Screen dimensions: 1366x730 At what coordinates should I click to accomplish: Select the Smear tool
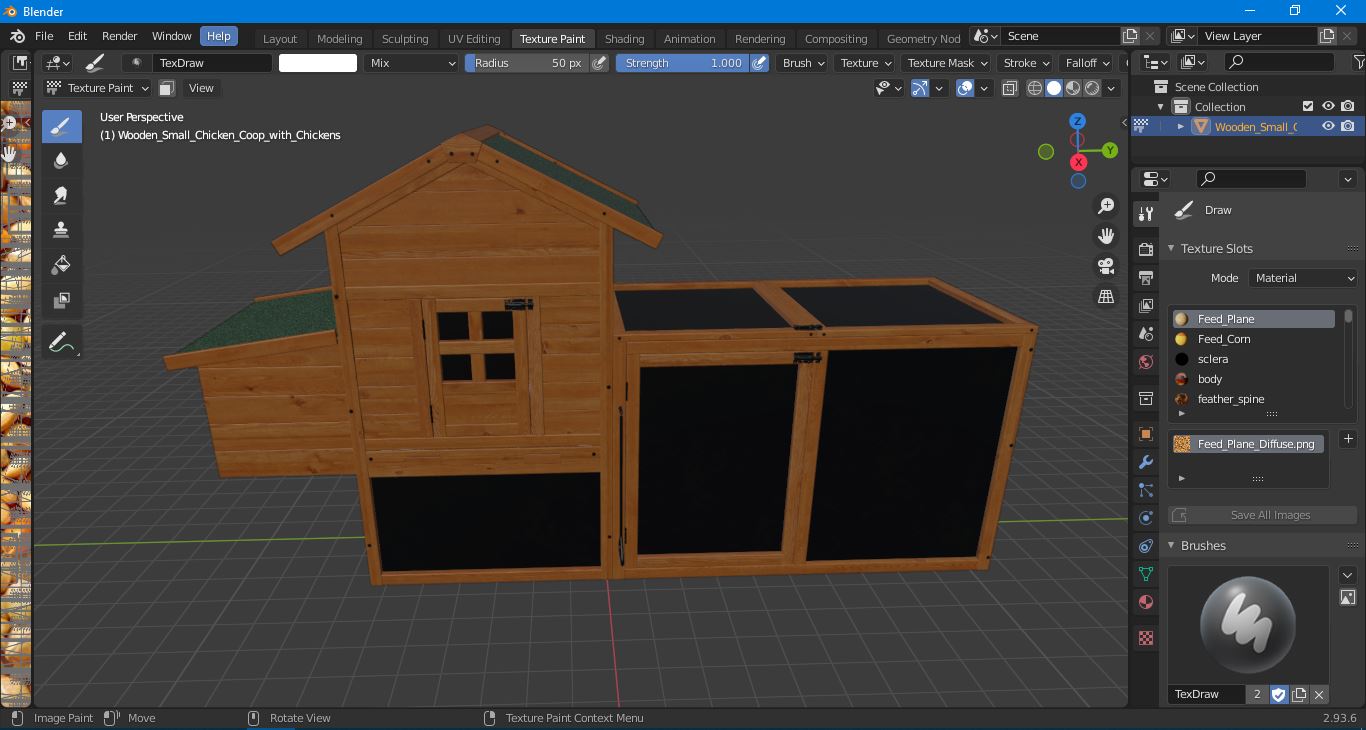click(61, 196)
